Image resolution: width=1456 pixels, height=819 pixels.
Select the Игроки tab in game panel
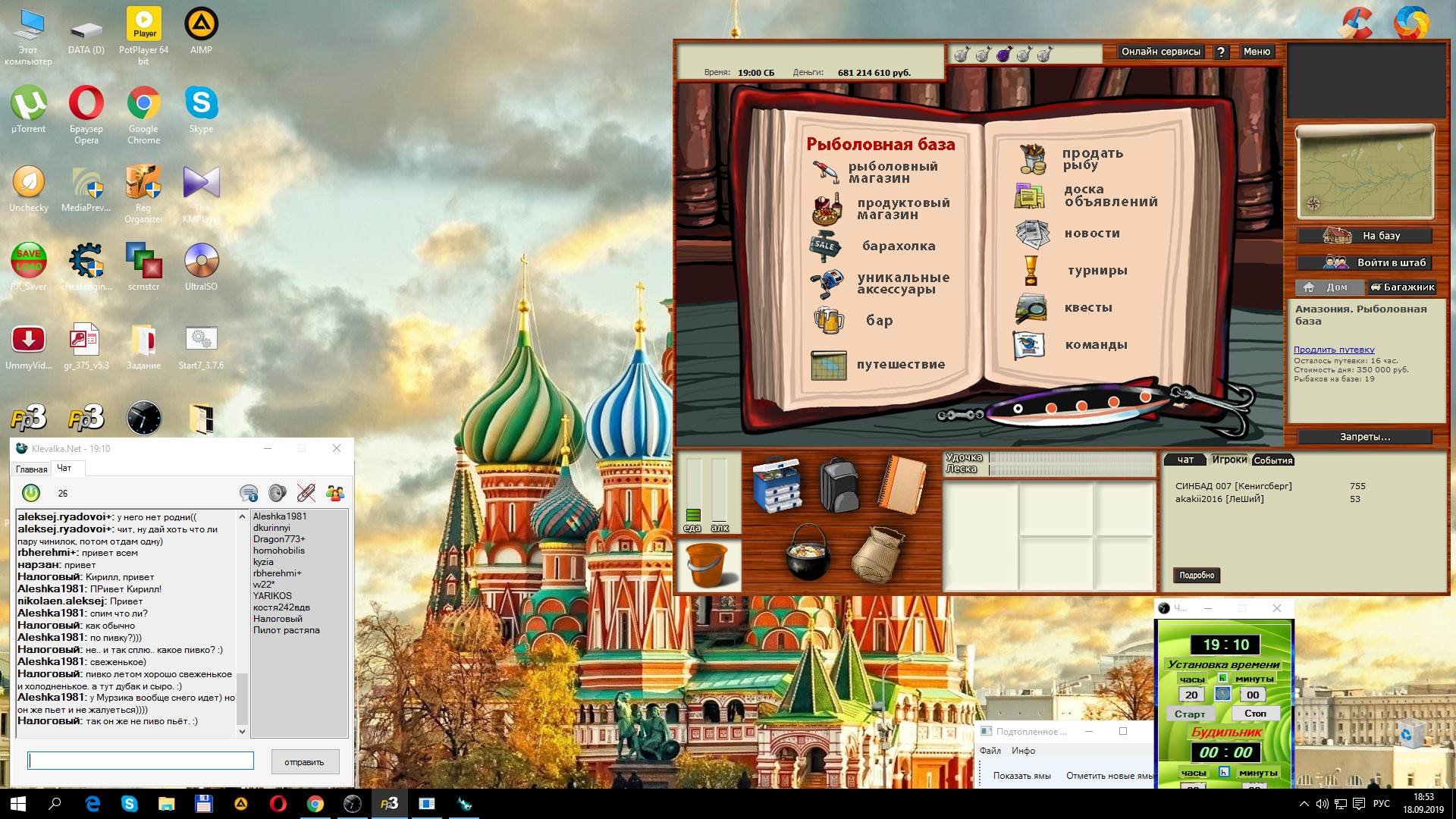click(x=1229, y=460)
